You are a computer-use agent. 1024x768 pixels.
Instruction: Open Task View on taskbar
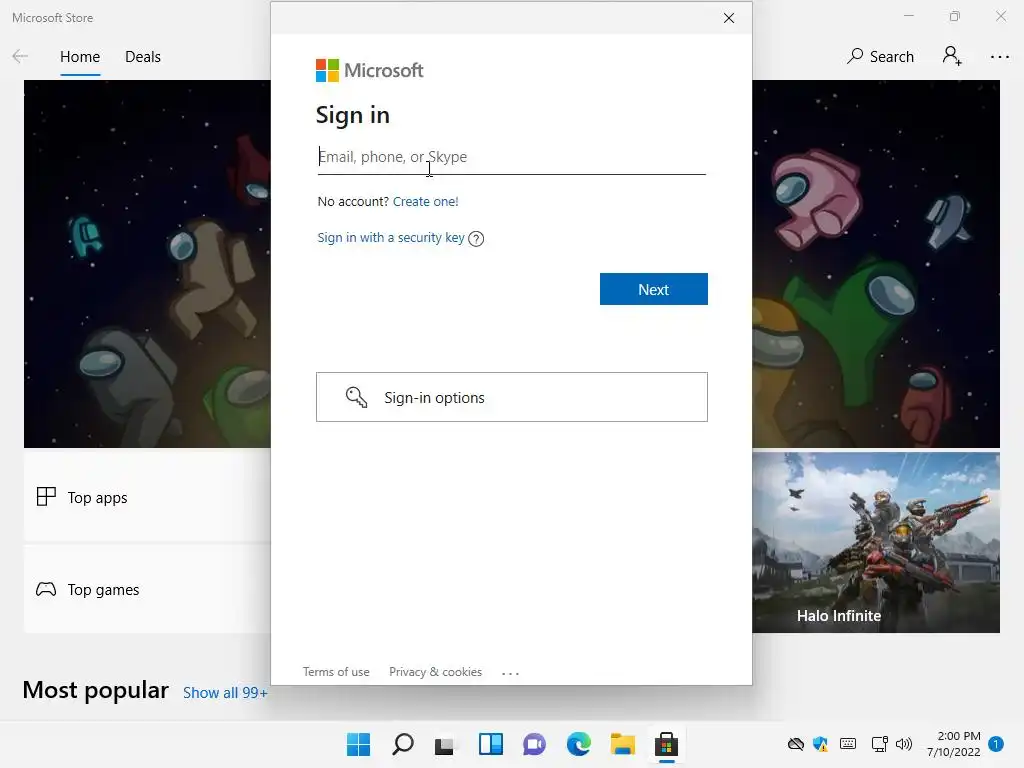(x=445, y=744)
